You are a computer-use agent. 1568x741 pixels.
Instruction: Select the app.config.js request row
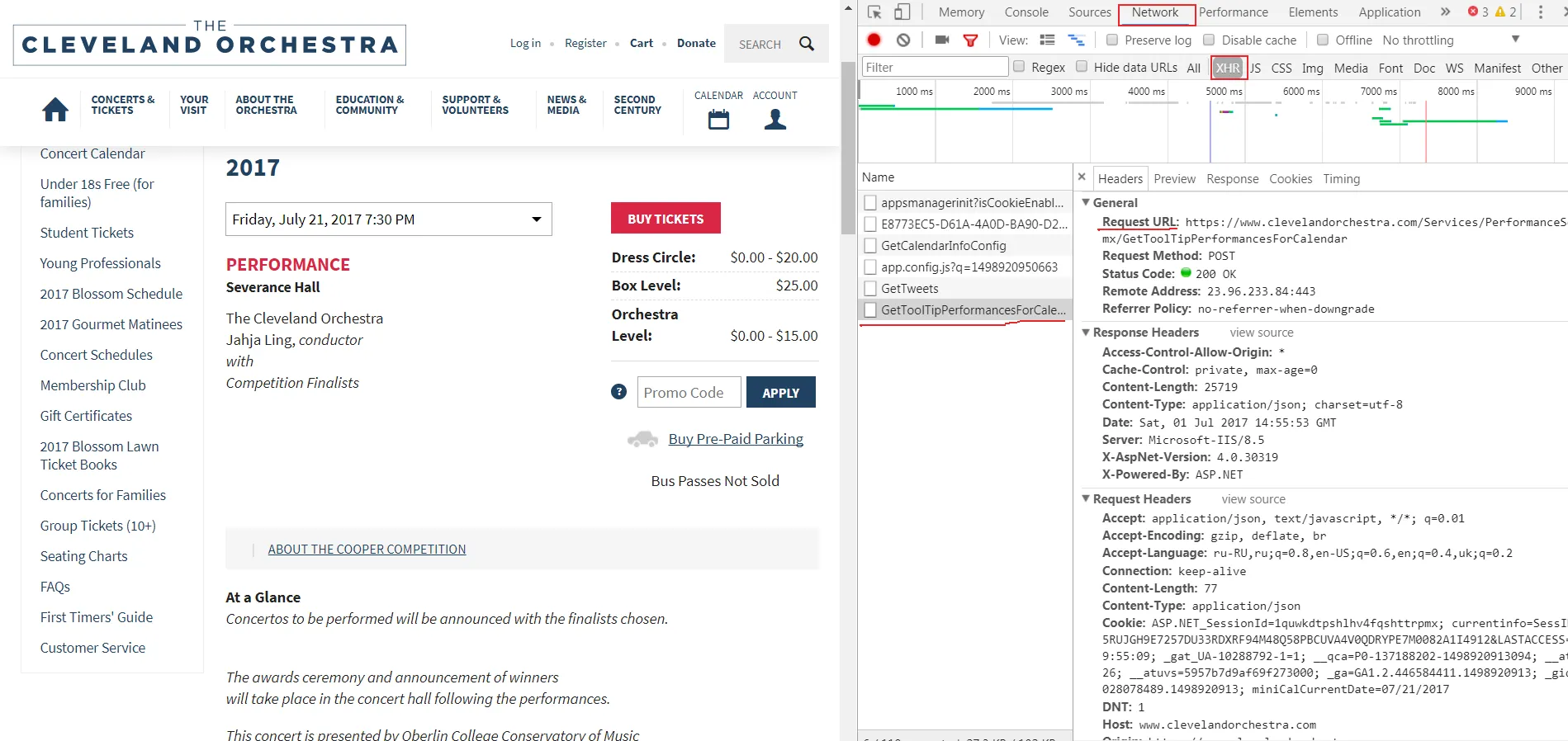[x=965, y=267]
